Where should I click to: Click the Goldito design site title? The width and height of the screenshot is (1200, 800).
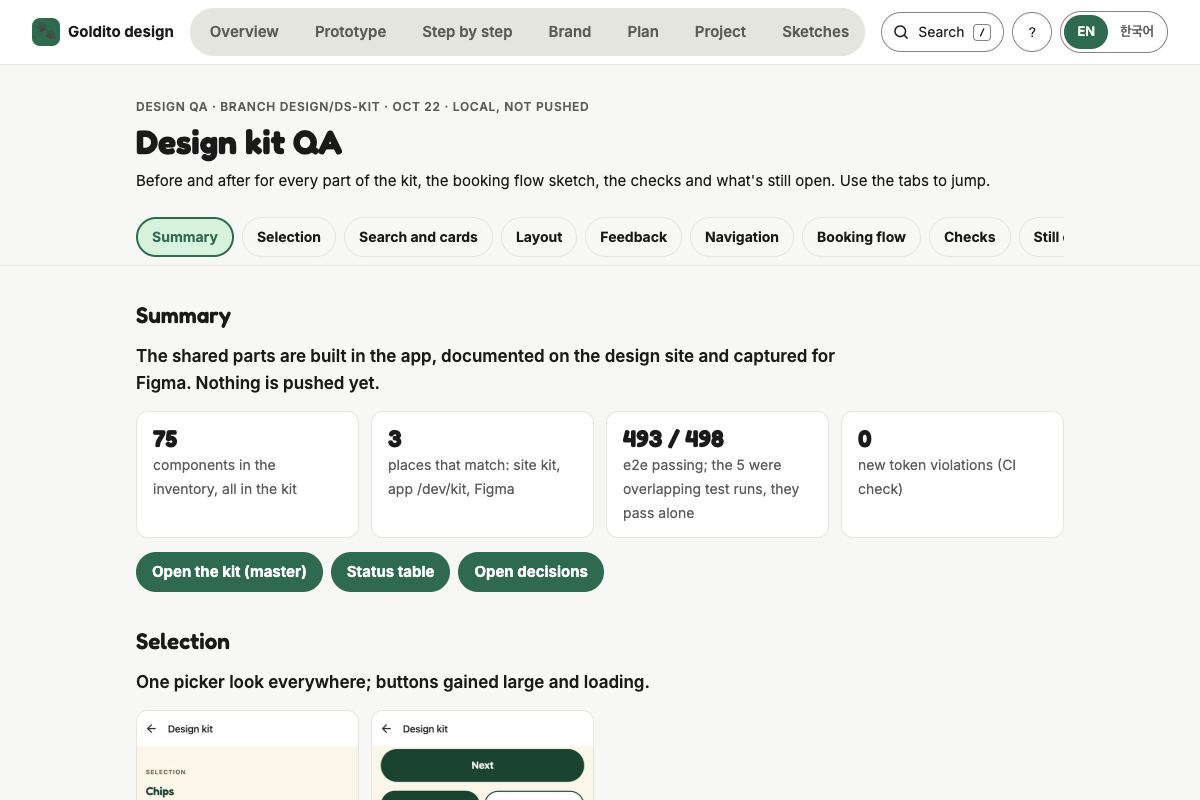(121, 32)
